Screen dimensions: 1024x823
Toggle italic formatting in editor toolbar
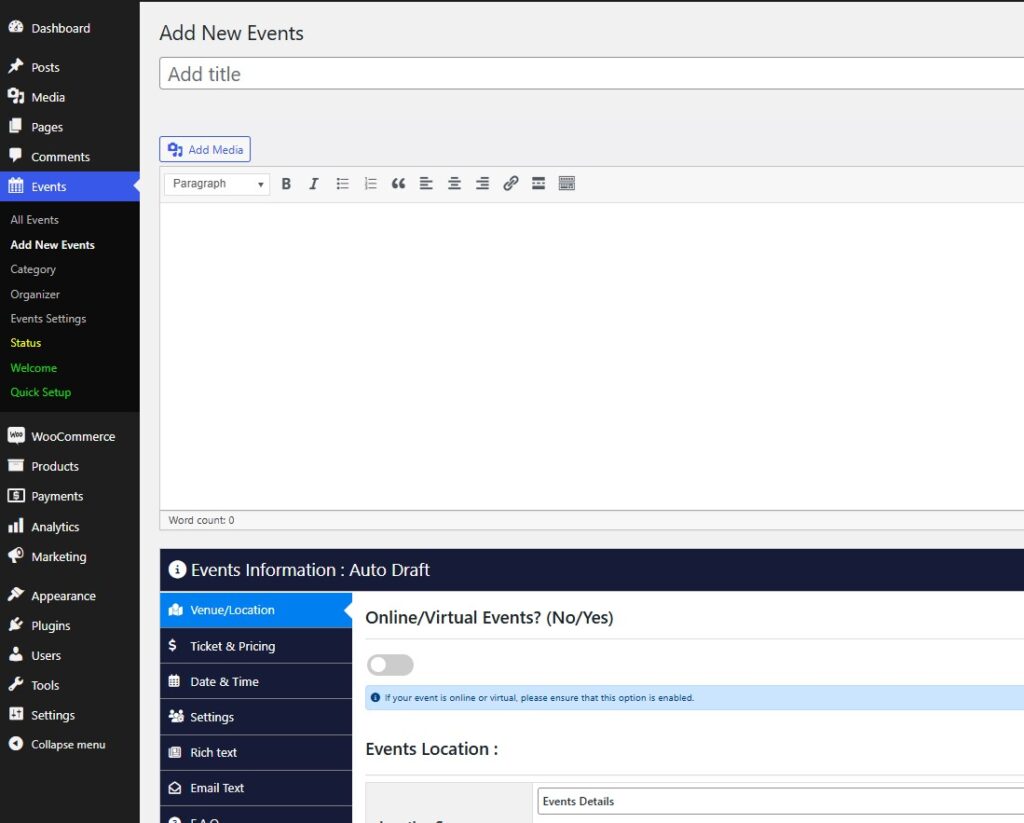pyautogui.click(x=314, y=184)
